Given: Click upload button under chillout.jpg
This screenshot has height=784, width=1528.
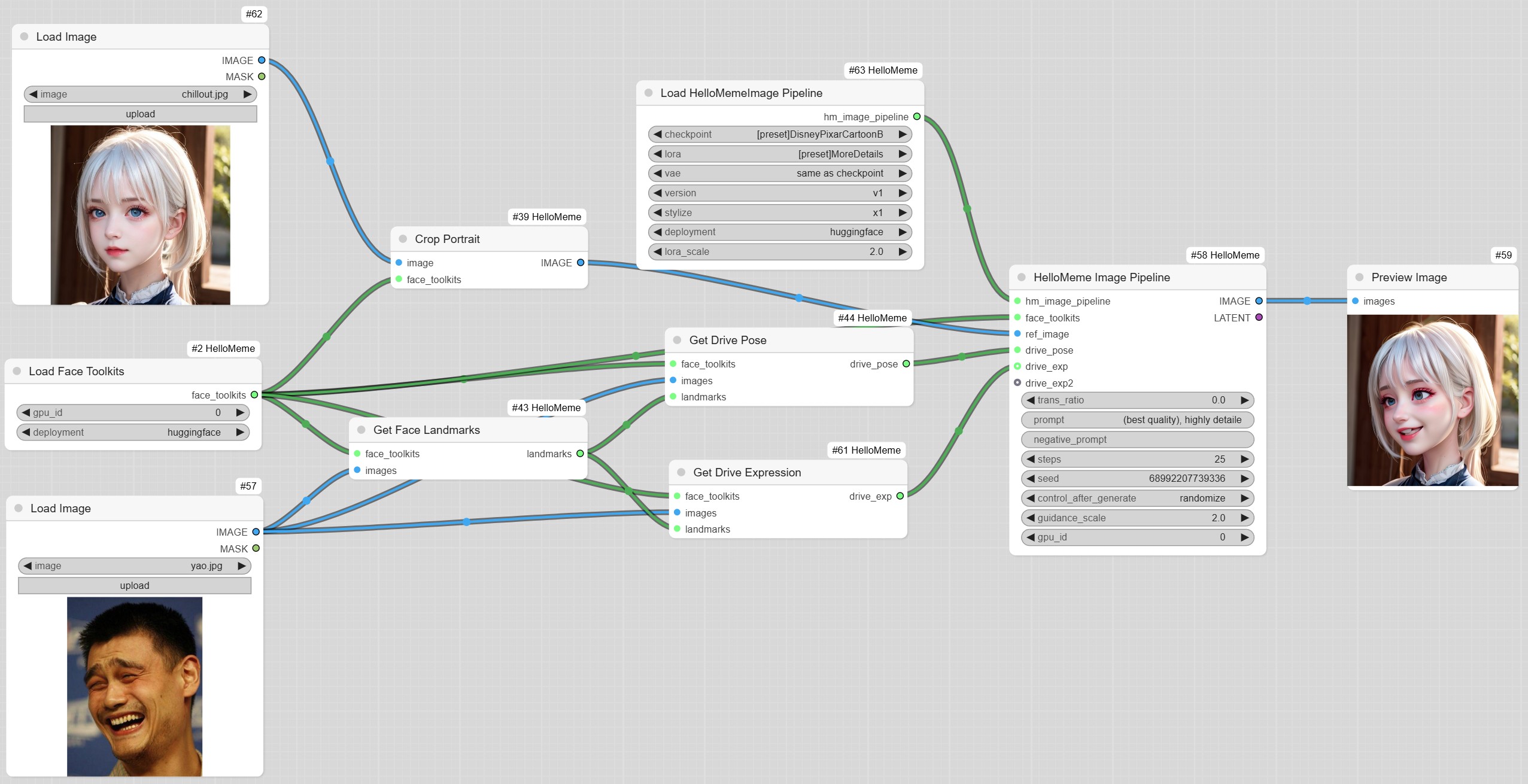Looking at the screenshot, I should [x=141, y=114].
